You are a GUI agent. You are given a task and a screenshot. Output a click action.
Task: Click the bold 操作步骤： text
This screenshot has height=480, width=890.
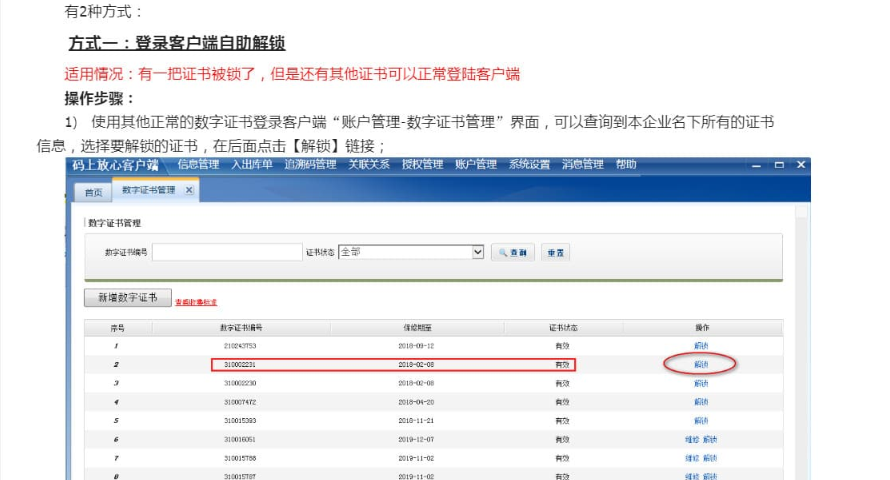pyautogui.click(x=100, y=98)
